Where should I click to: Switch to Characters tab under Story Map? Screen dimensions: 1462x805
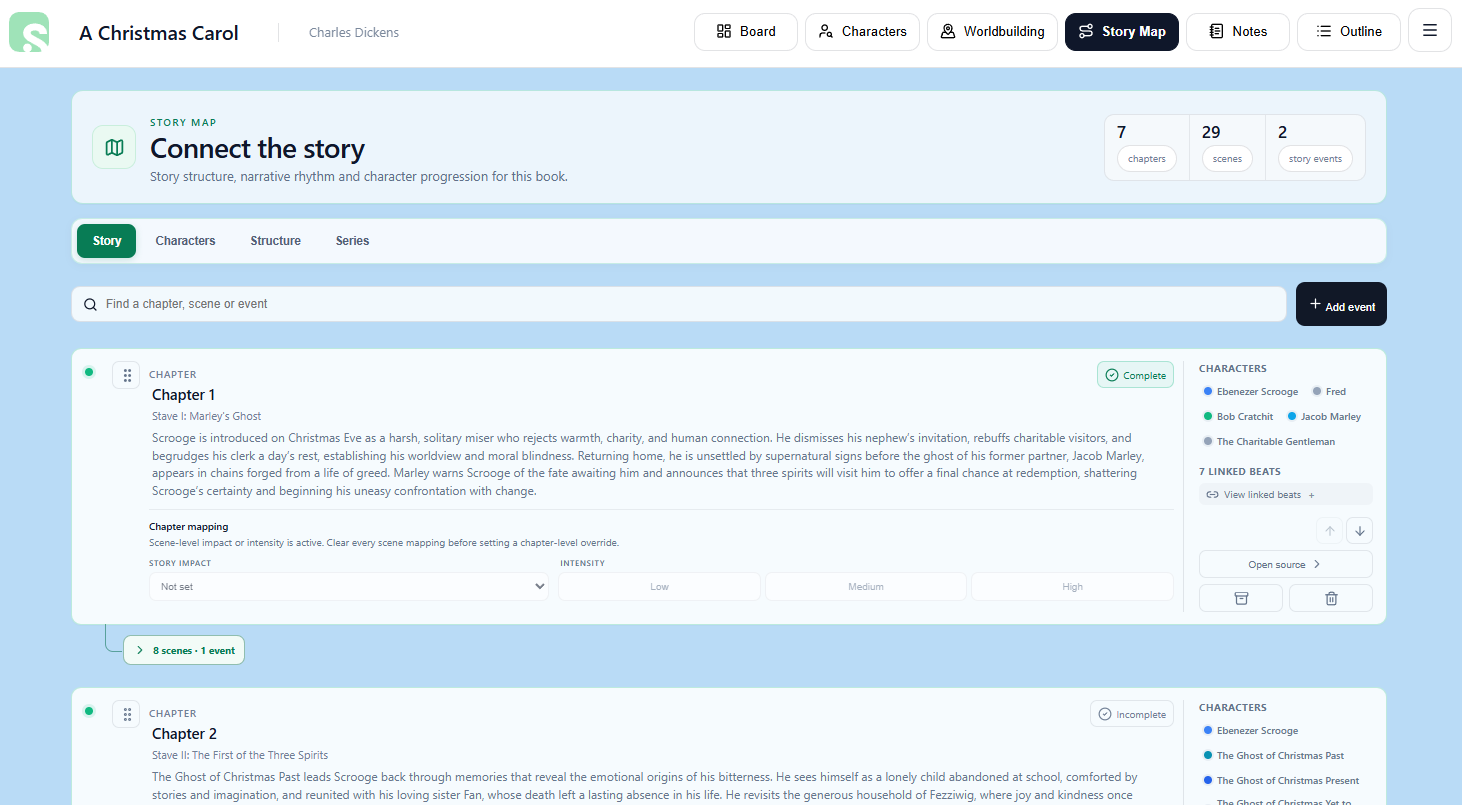click(185, 241)
